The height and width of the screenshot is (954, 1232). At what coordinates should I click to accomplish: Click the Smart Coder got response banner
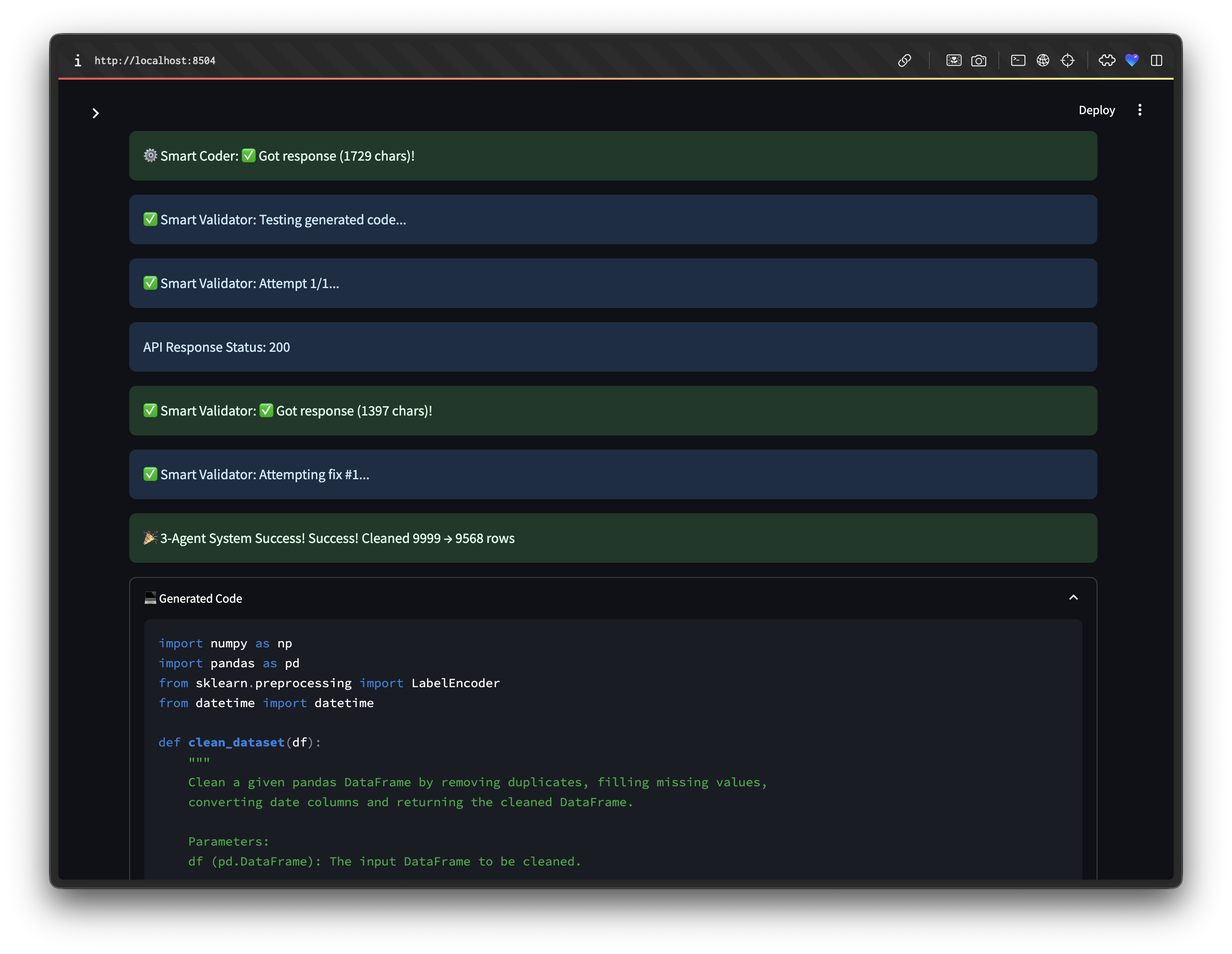tap(287, 156)
